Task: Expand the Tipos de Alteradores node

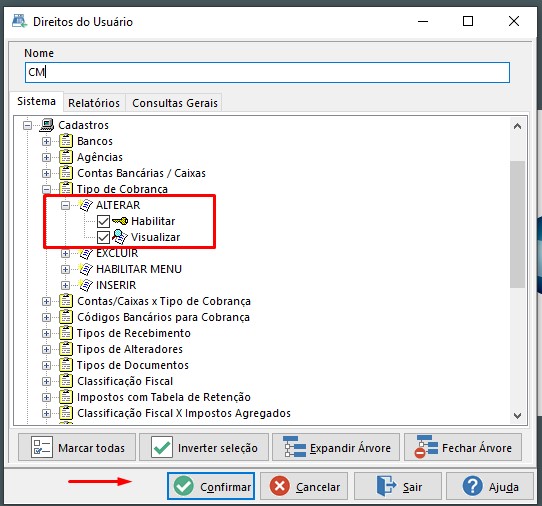Action: [x=46, y=349]
